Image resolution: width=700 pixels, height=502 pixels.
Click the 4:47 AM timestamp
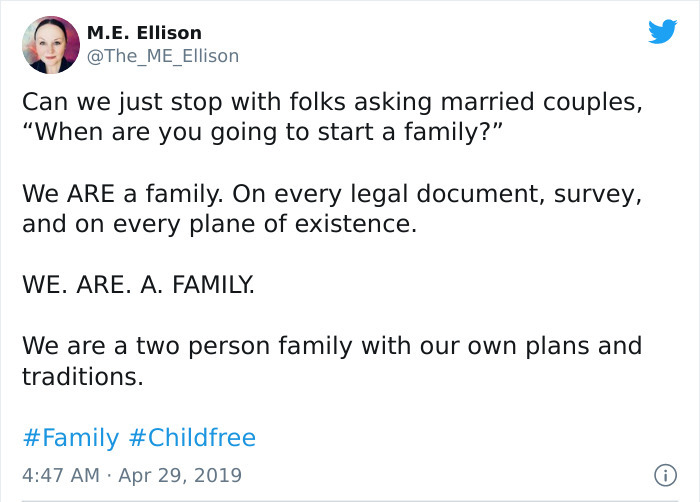pos(61,475)
